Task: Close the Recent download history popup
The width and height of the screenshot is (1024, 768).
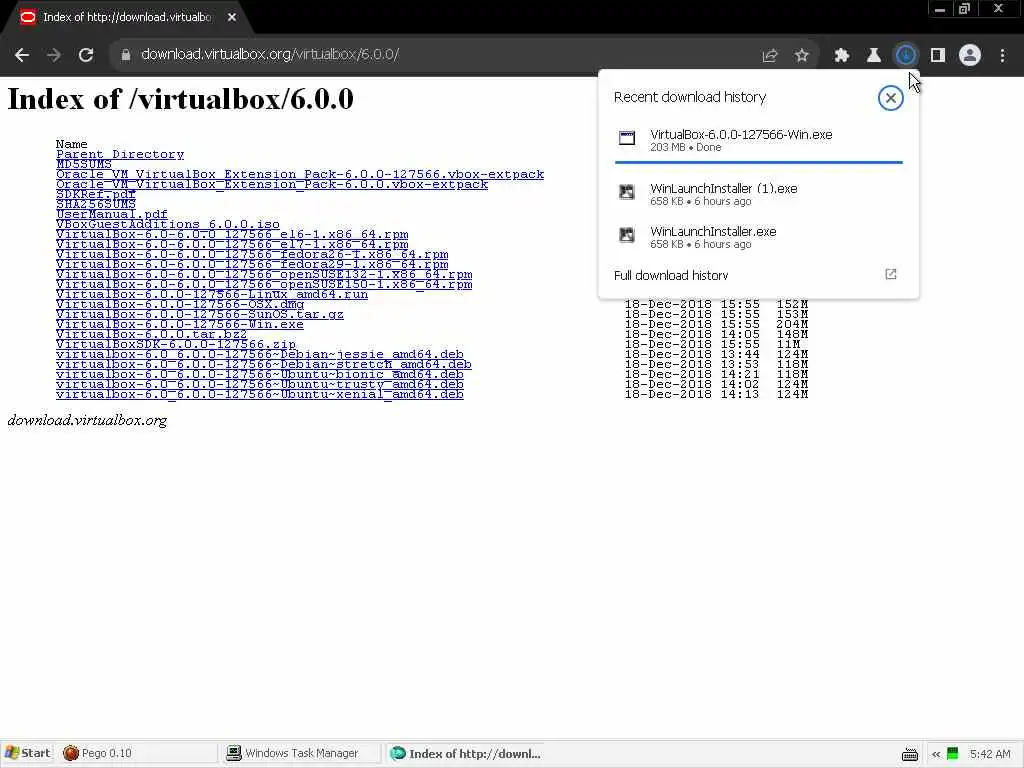Action: click(890, 98)
